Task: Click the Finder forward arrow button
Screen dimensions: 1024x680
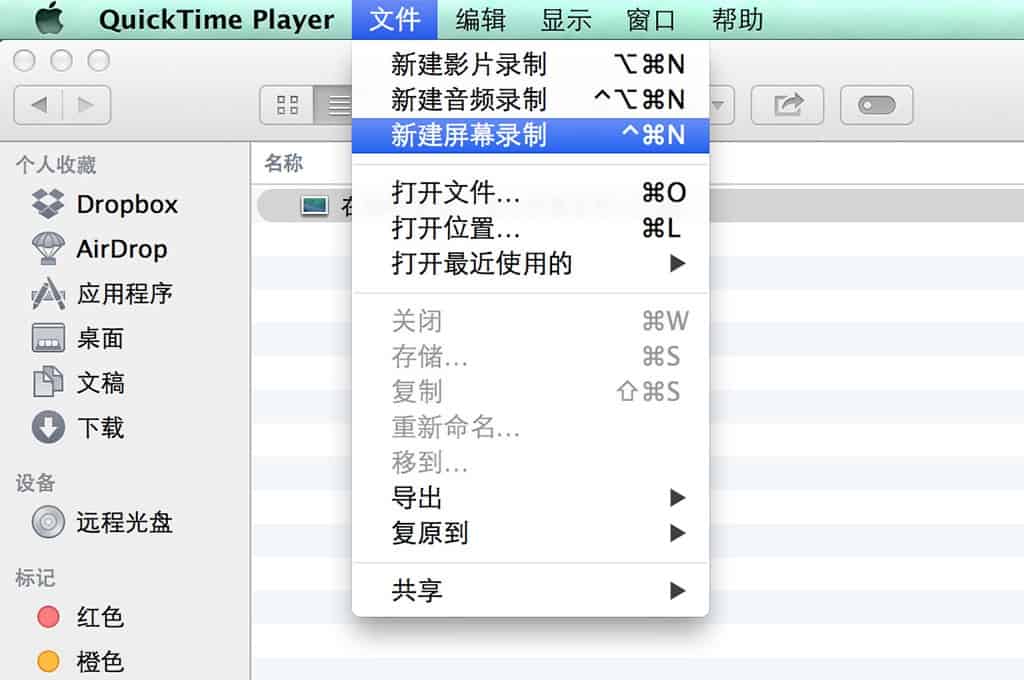Action: point(86,105)
